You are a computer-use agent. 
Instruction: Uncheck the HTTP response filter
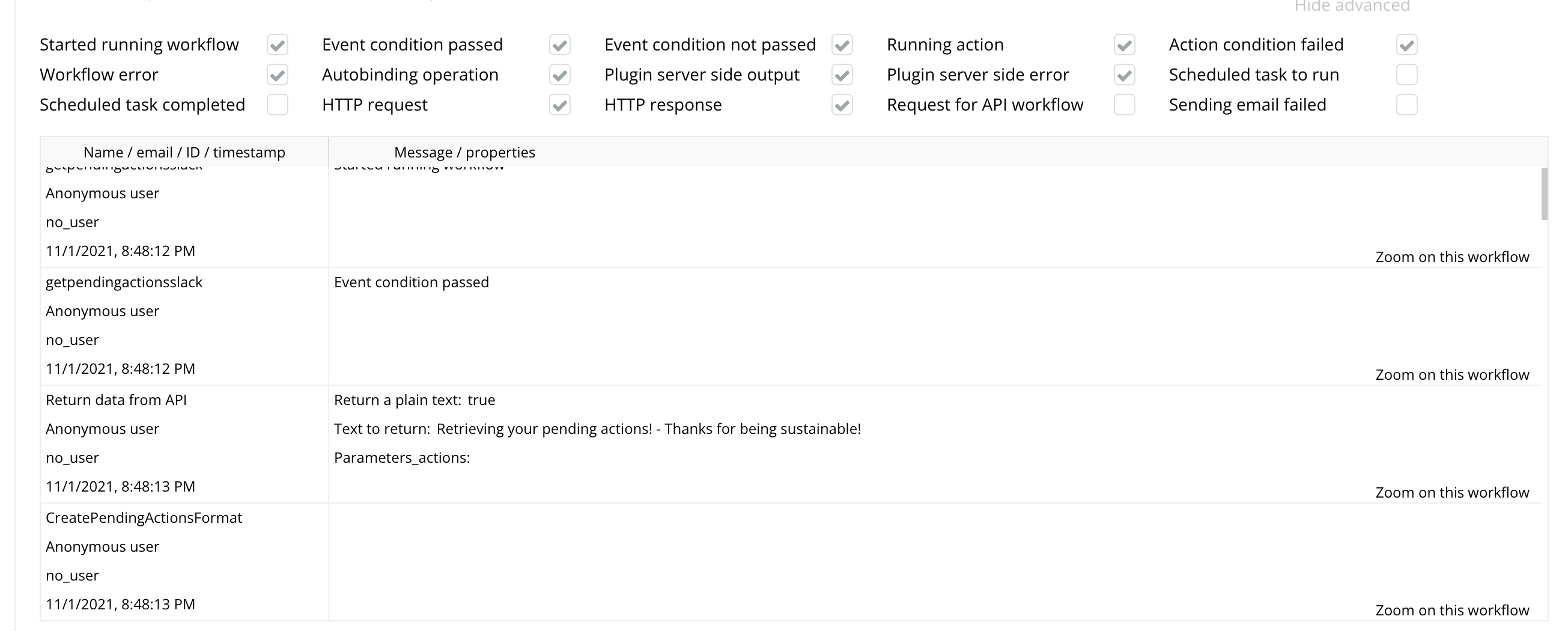[842, 105]
